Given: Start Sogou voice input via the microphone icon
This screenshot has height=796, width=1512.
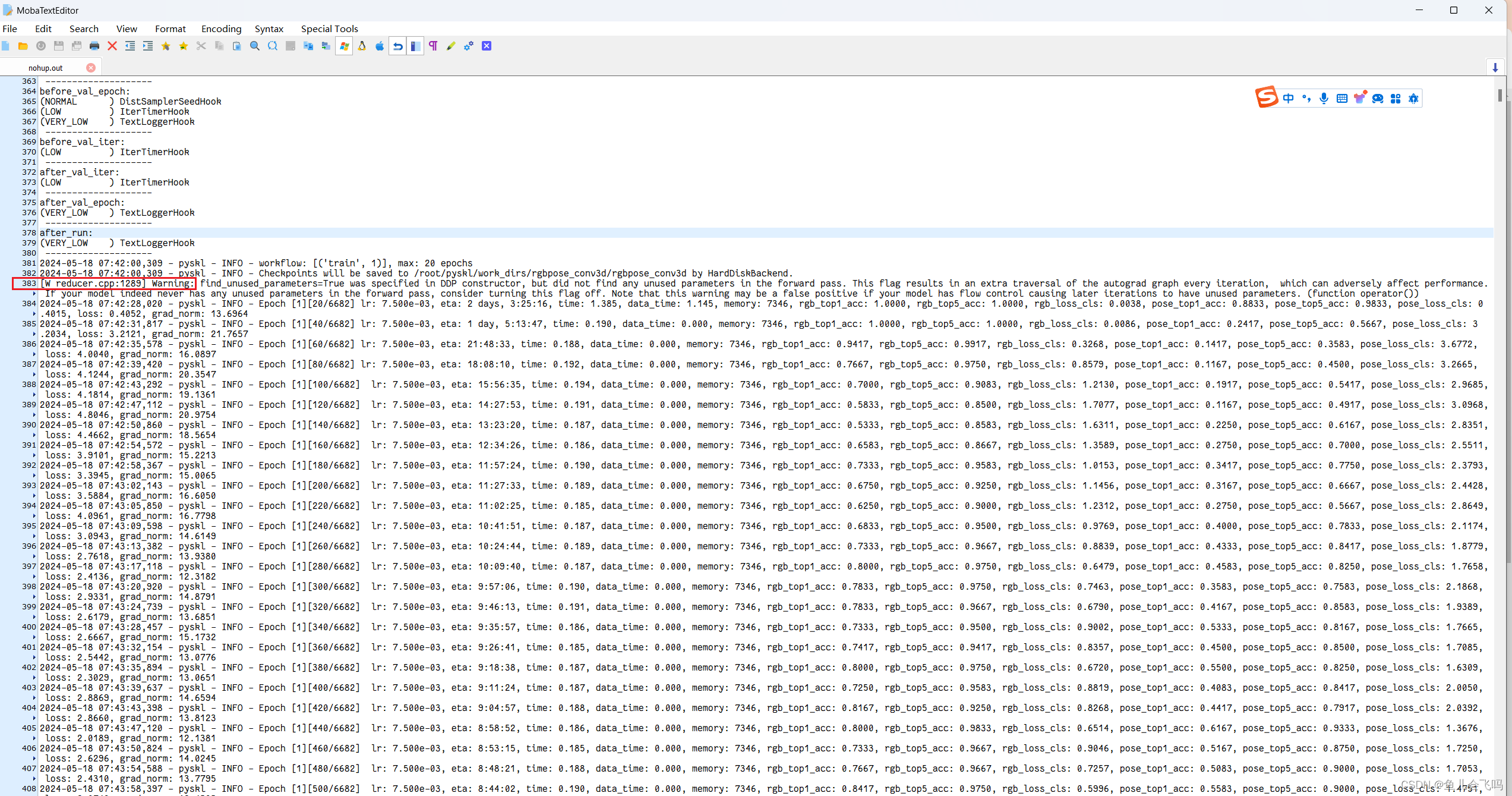Looking at the screenshot, I should [x=1324, y=98].
